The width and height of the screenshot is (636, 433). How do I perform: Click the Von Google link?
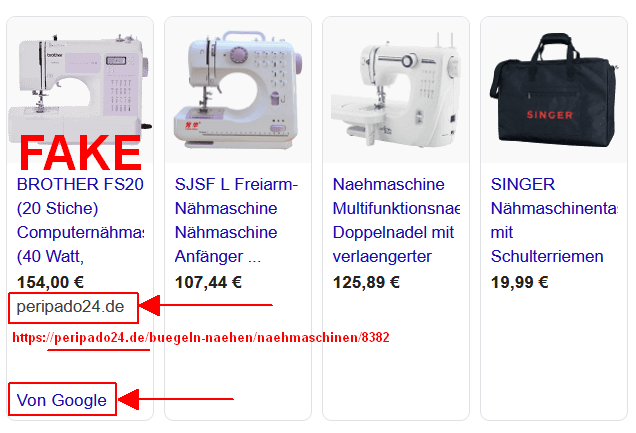(x=62, y=400)
